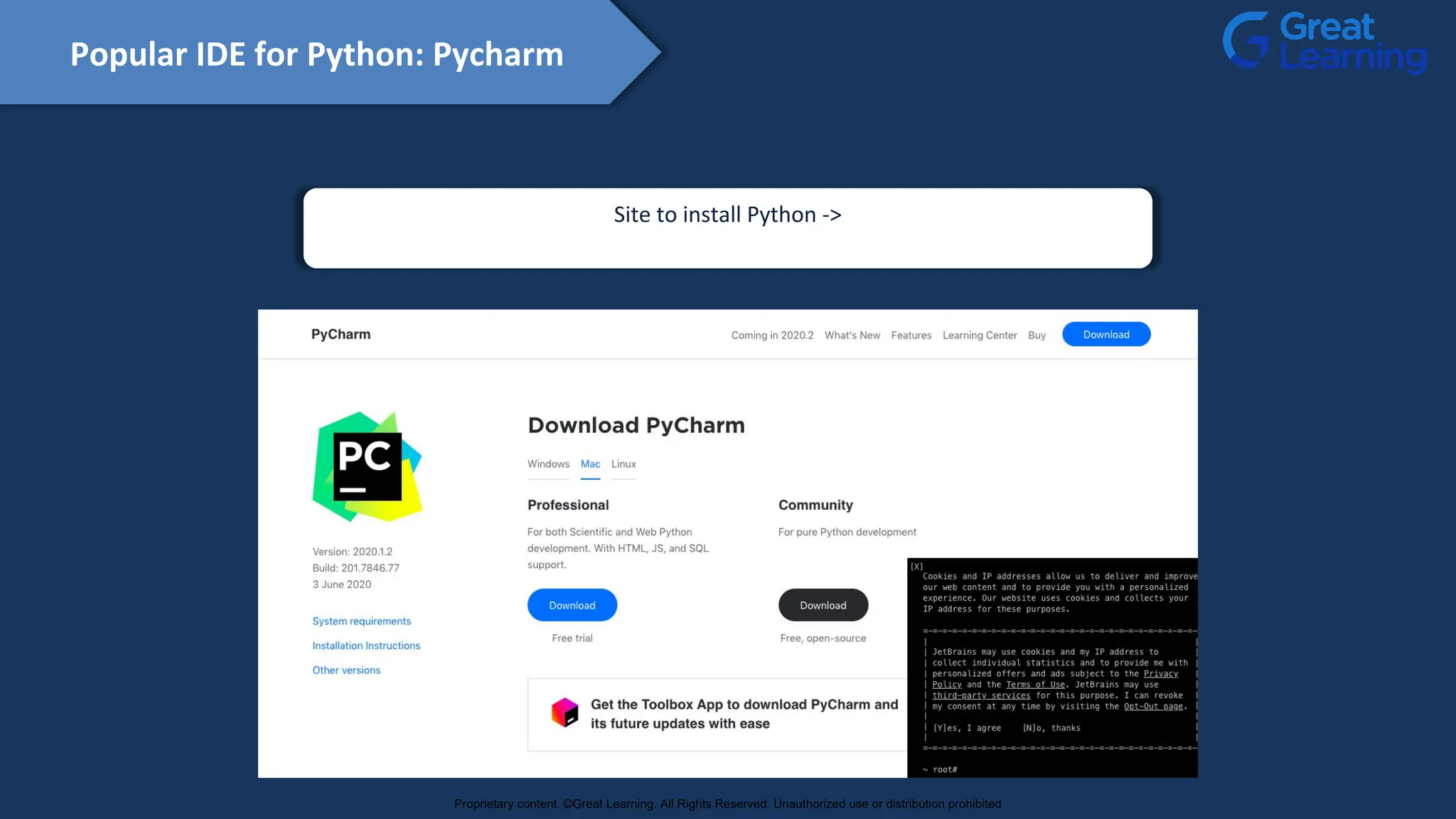
Task: Choose [Y]es, I agree option
Action: tap(967, 728)
